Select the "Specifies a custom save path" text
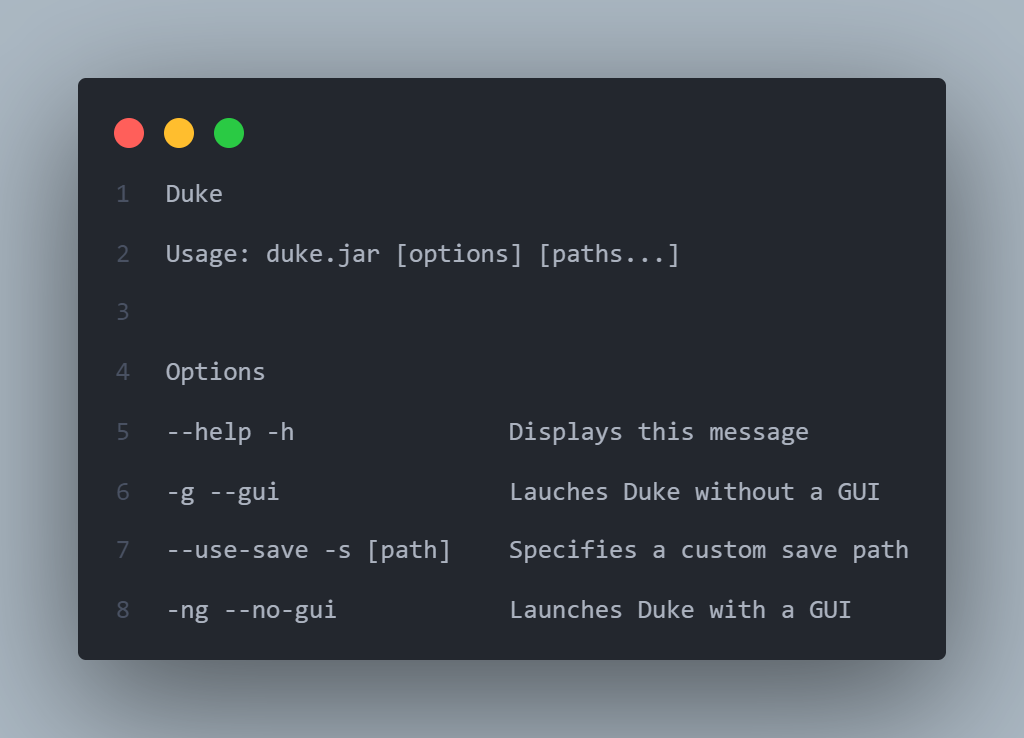Image resolution: width=1024 pixels, height=738 pixels. [x=708, y=550]
